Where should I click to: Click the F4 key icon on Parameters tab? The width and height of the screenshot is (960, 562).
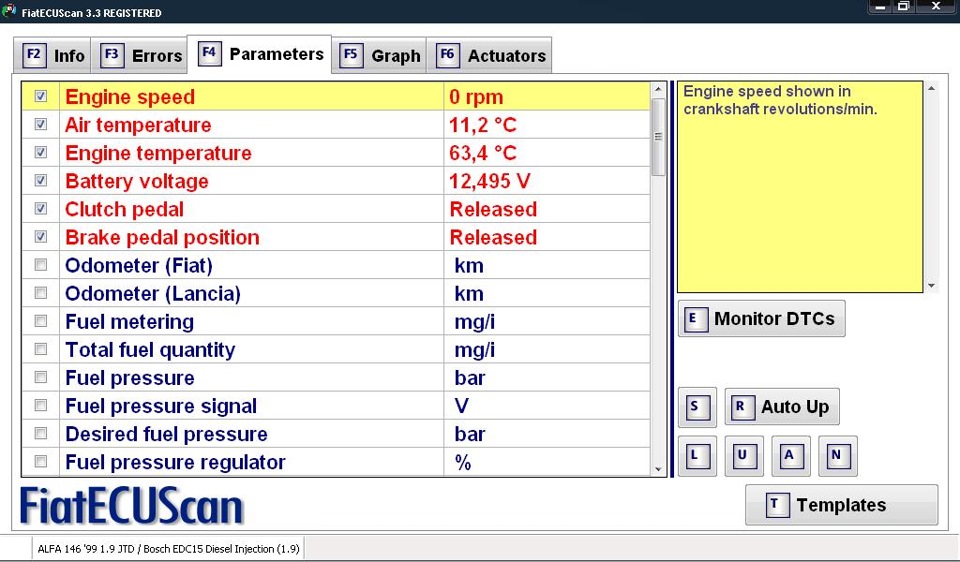(209, 53)
